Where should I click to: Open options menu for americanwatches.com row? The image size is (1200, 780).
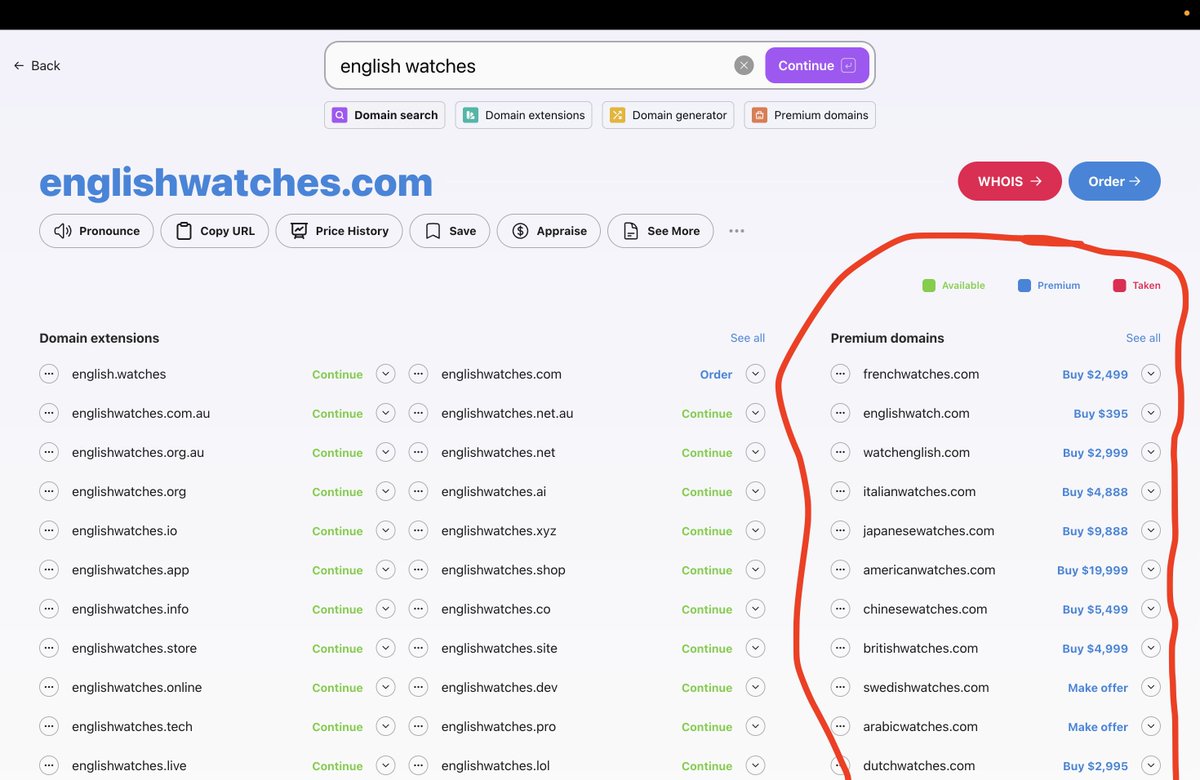coord(840,570)
